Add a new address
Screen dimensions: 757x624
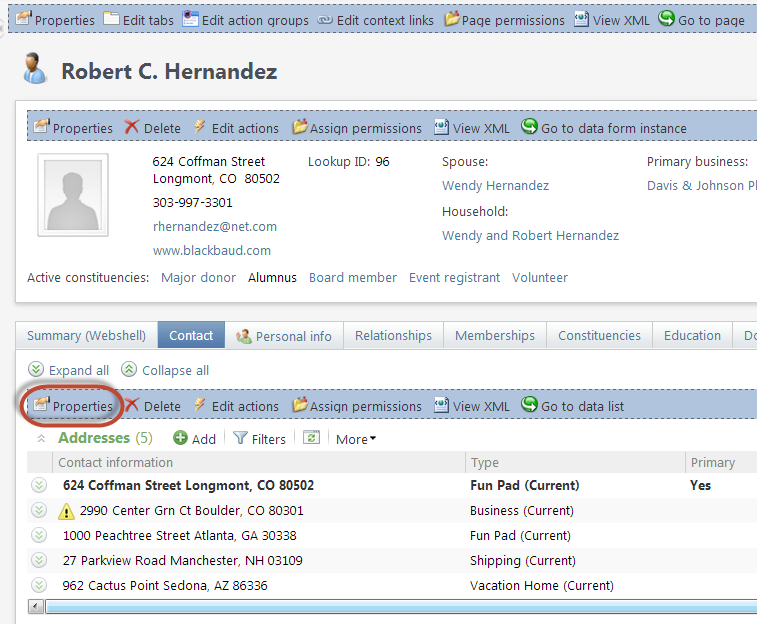[x=195, y=439]
